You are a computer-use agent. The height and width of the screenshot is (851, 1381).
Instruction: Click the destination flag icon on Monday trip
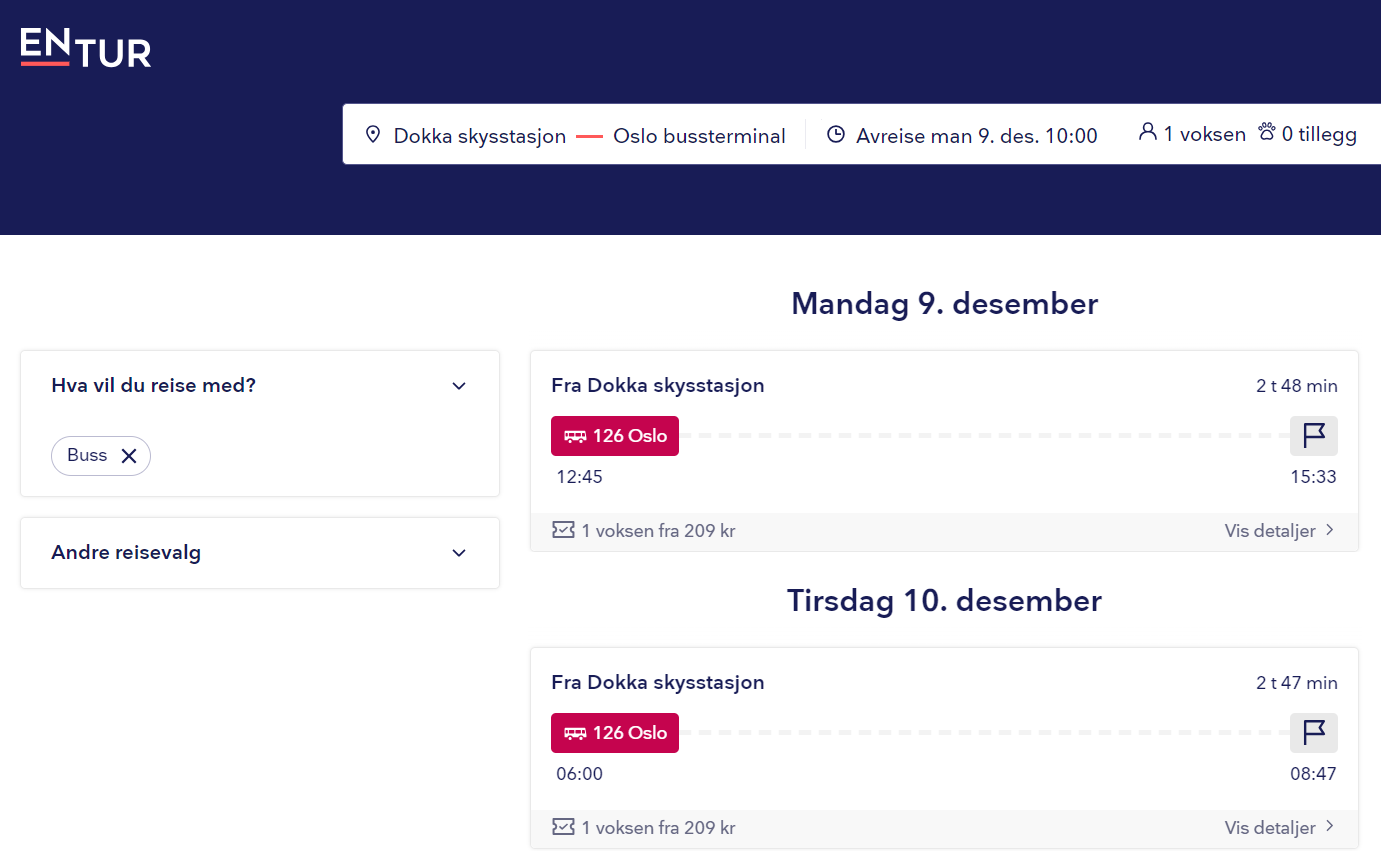click(1314, 436)
